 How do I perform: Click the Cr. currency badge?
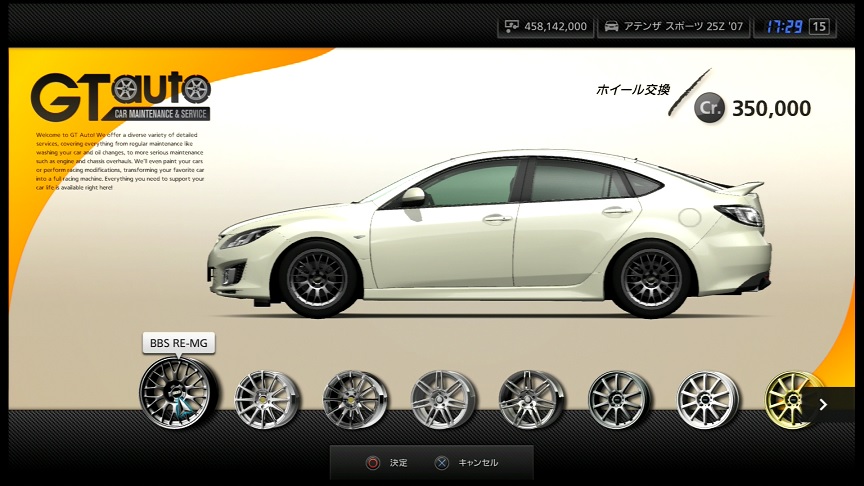click(x=709, y=108)
